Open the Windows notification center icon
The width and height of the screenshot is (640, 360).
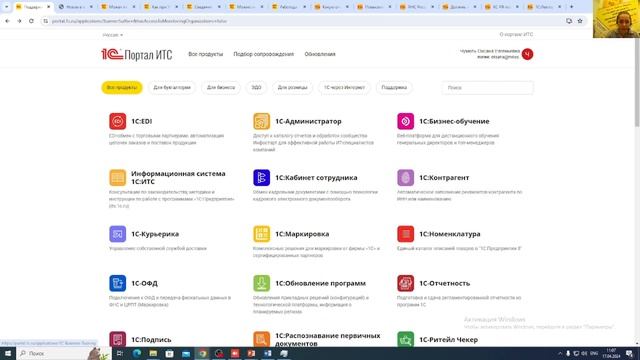click(630, 353)
